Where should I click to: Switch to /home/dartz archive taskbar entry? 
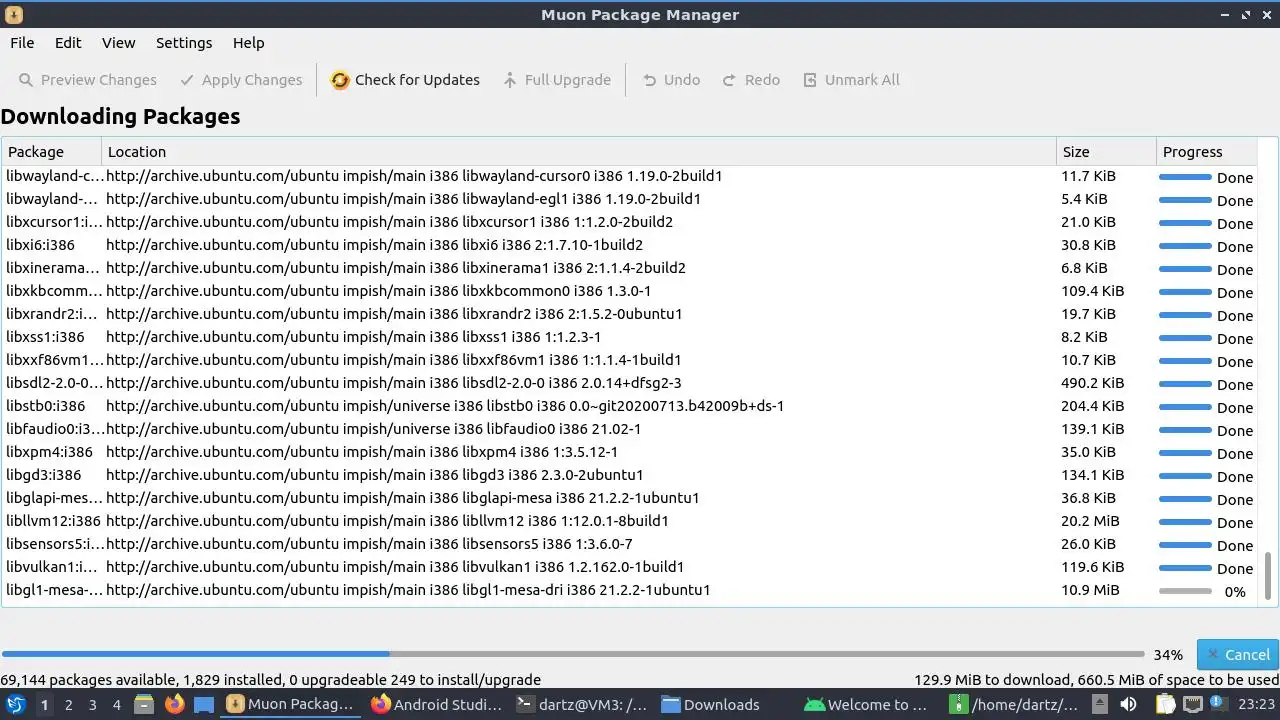(1016, 705)
